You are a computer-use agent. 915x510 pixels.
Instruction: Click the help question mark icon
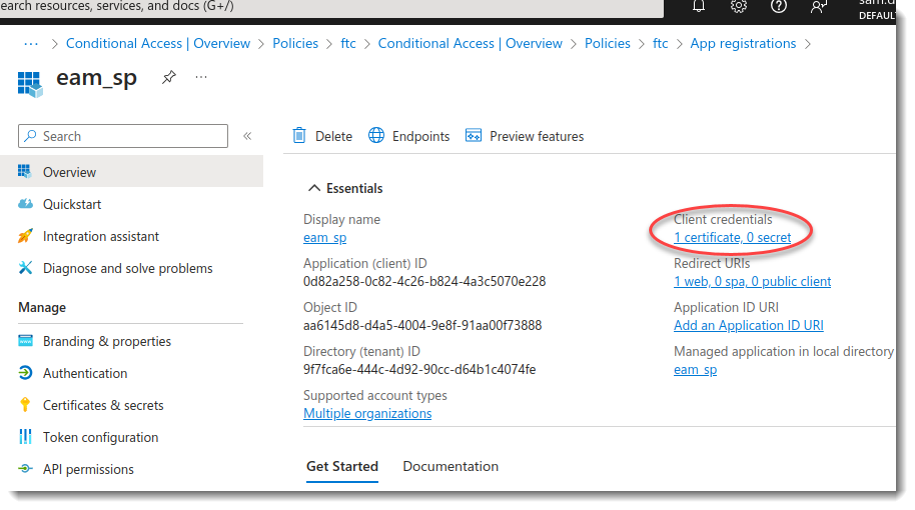coord(779,6)
